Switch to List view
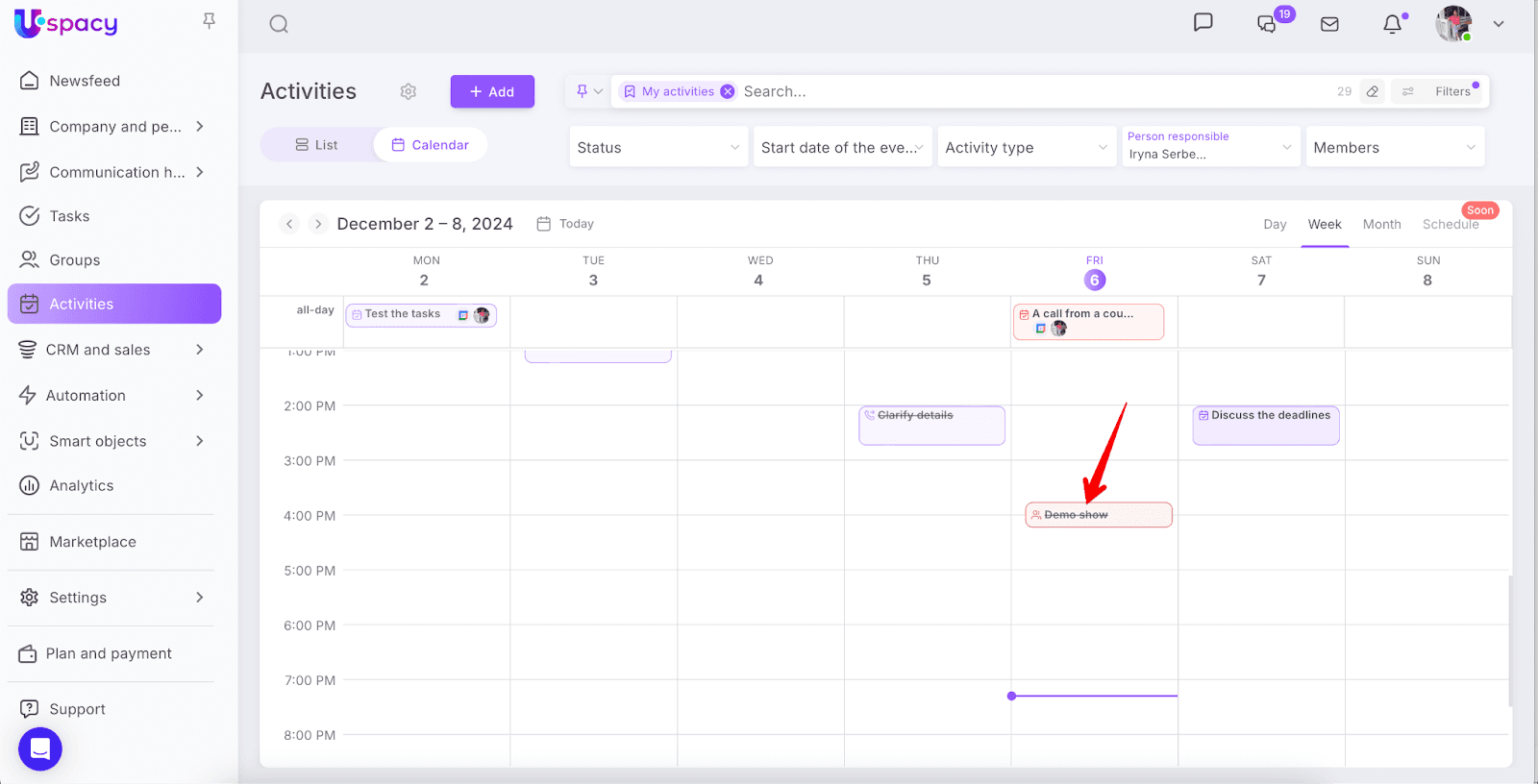Screen dimensions: 1538x784 tap(316, 145)
